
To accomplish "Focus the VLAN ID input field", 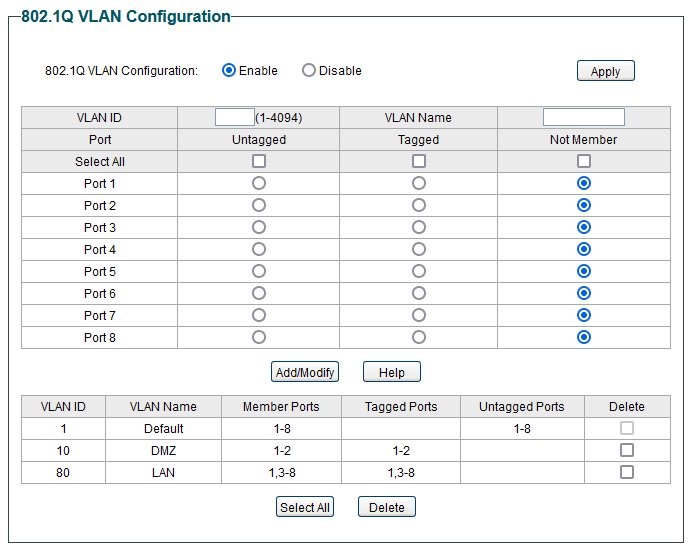I will pyautogui.click(x=234, y=117).
